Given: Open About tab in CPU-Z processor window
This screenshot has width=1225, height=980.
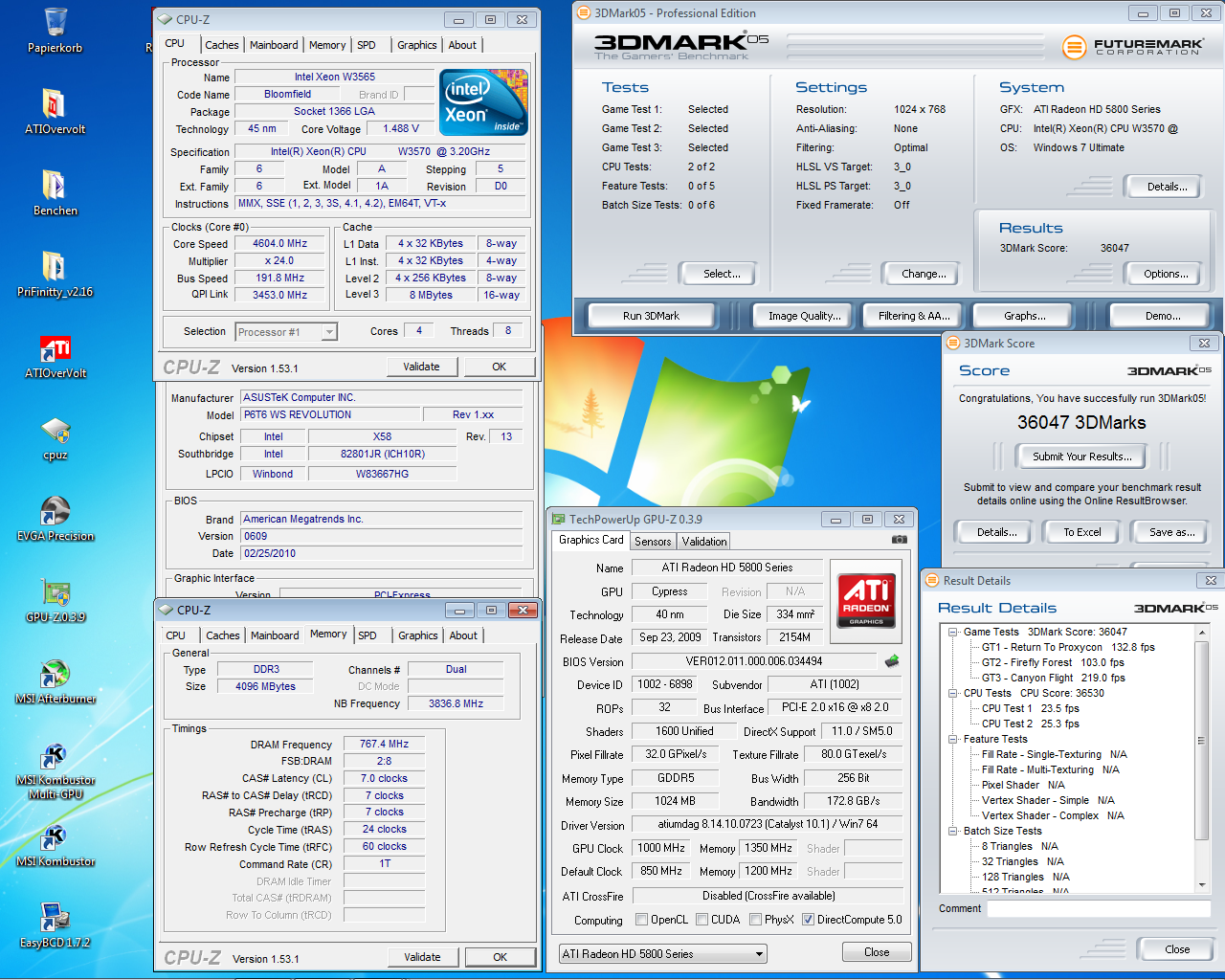Looking at the screenshot, I should pyautogui.click(x=462, y=45).
